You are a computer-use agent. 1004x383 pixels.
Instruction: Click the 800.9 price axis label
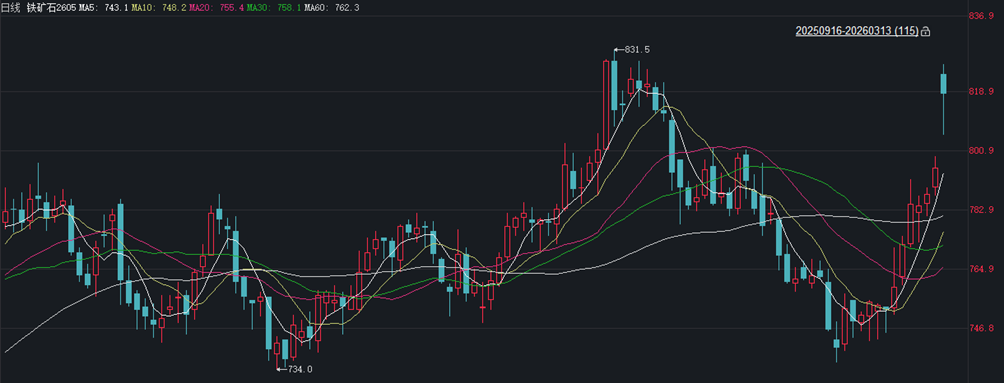click(x=982, y=151)
